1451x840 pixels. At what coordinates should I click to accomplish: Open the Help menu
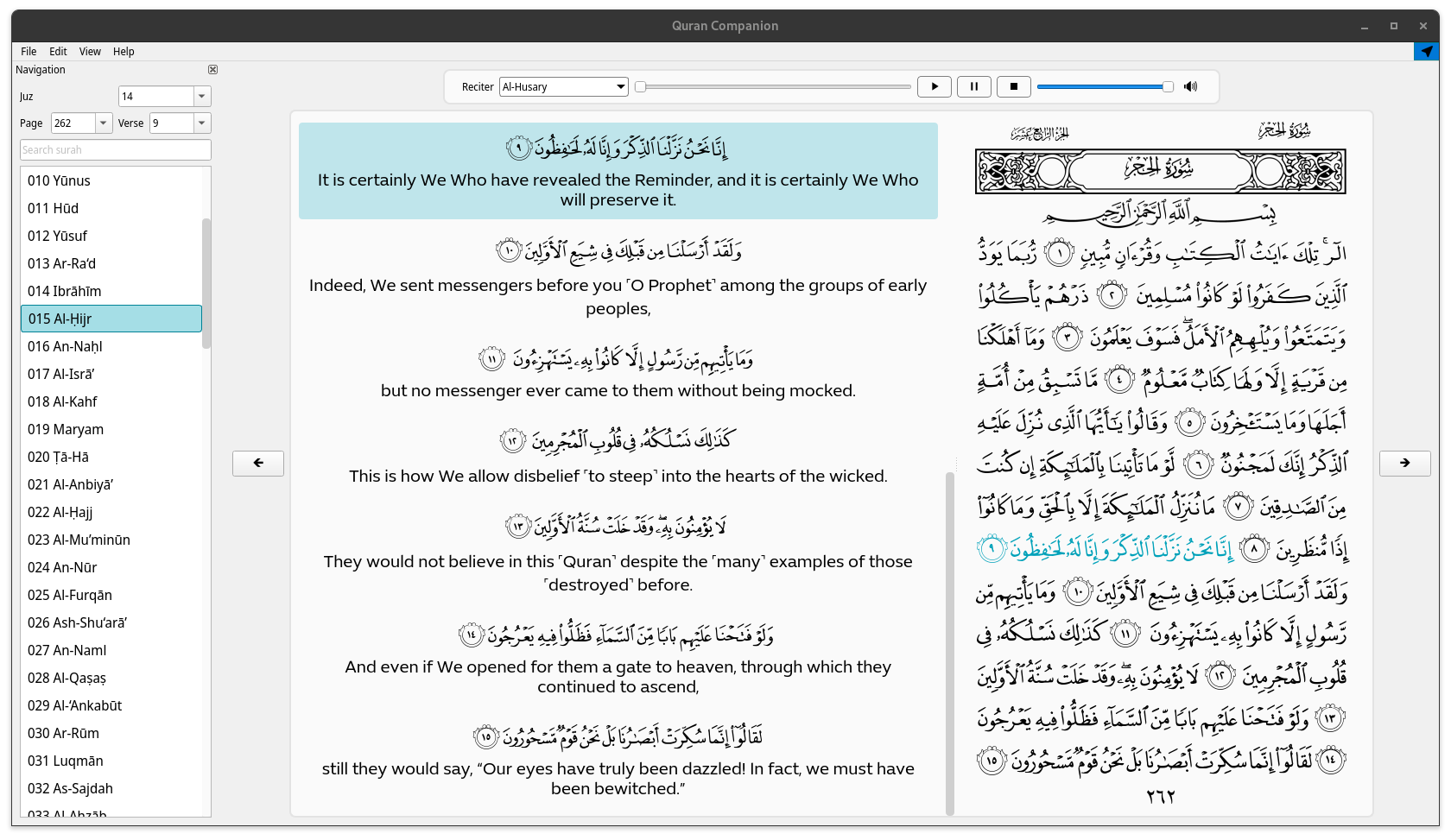[x=124, y=52]
